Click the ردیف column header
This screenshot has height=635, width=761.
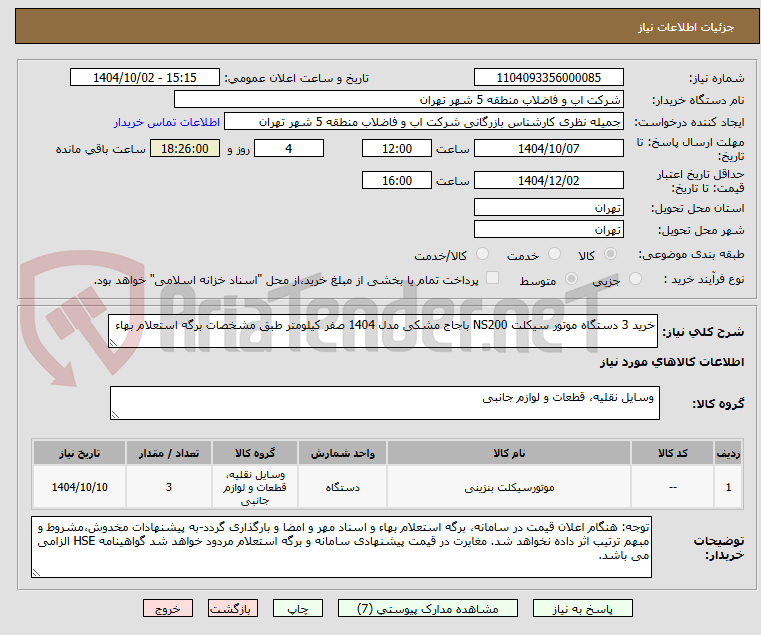(x=728, y=453)
